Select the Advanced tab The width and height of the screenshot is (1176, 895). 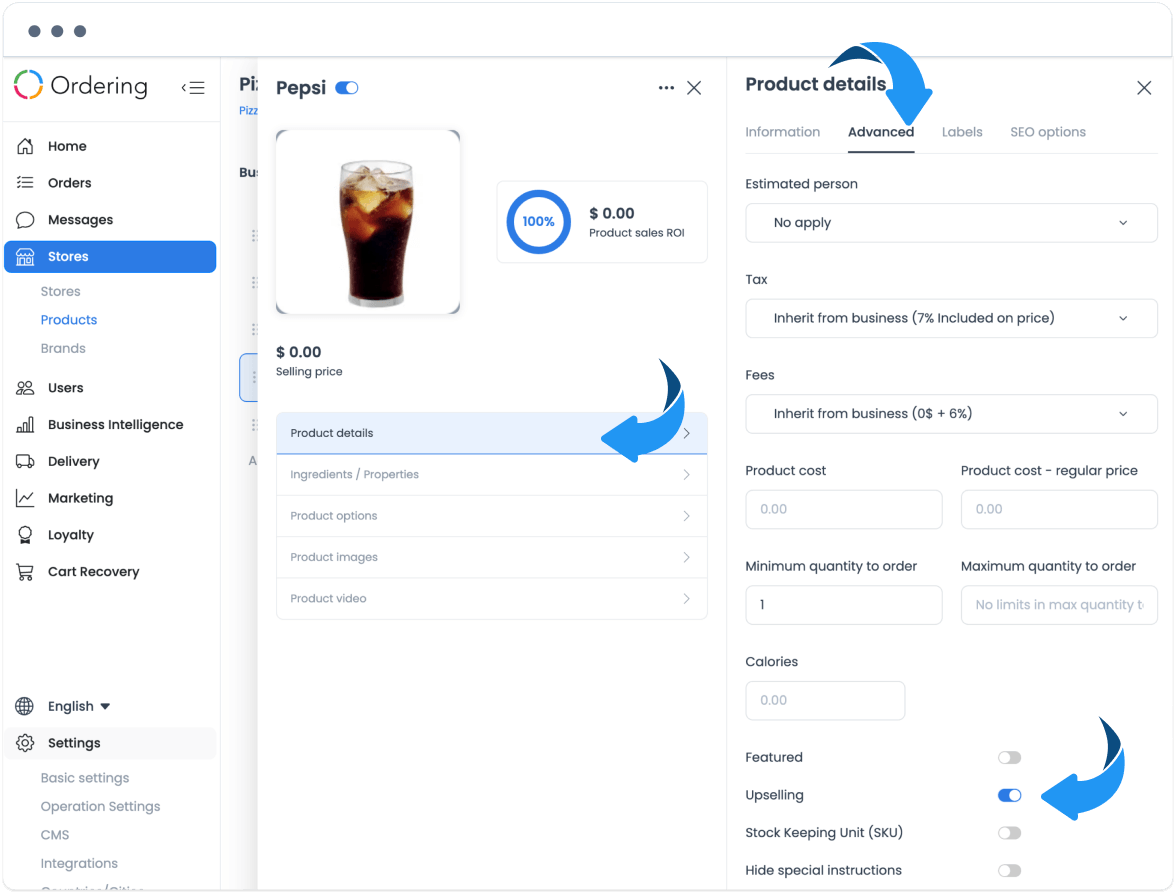coord(880,132)
